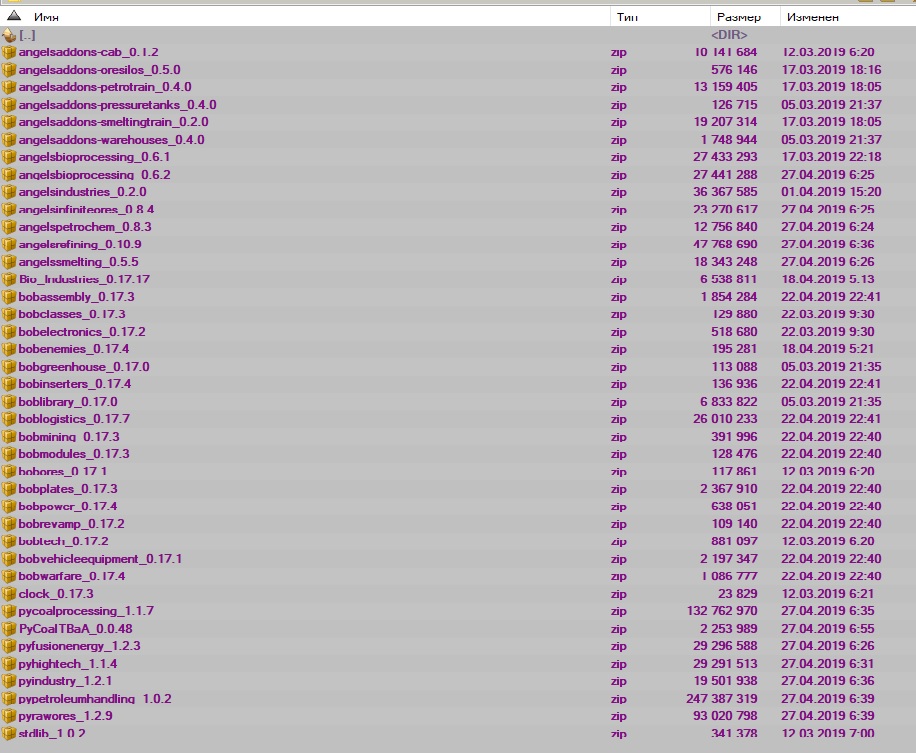Viewport: 916px width, 753px height.
Task: Click the size value 23 829
Action: coord(738,594)
